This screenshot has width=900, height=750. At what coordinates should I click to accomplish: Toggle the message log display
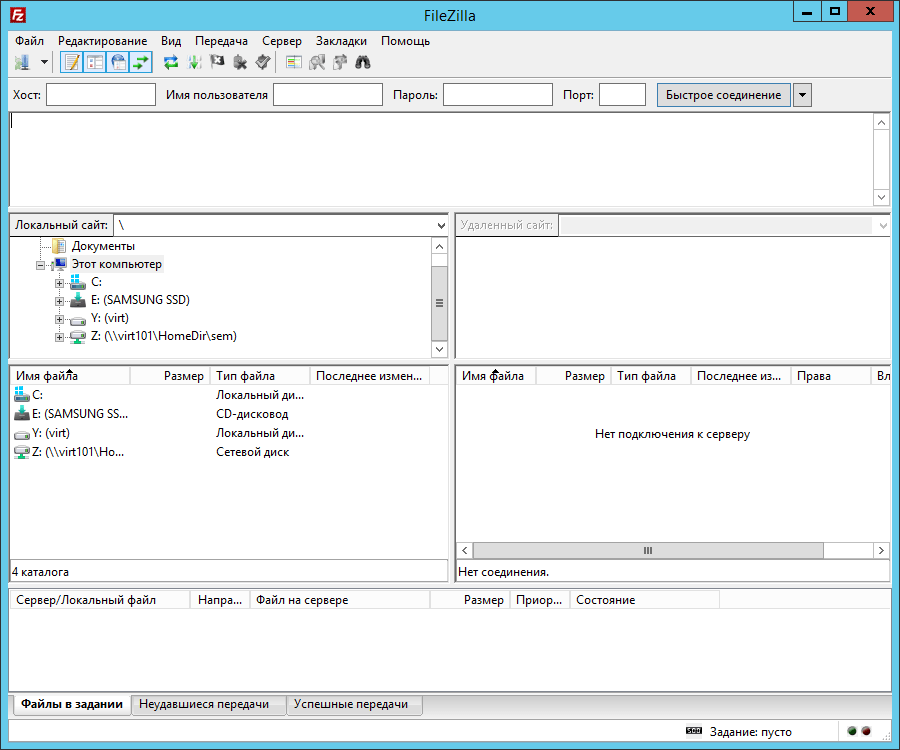point(72,62)
